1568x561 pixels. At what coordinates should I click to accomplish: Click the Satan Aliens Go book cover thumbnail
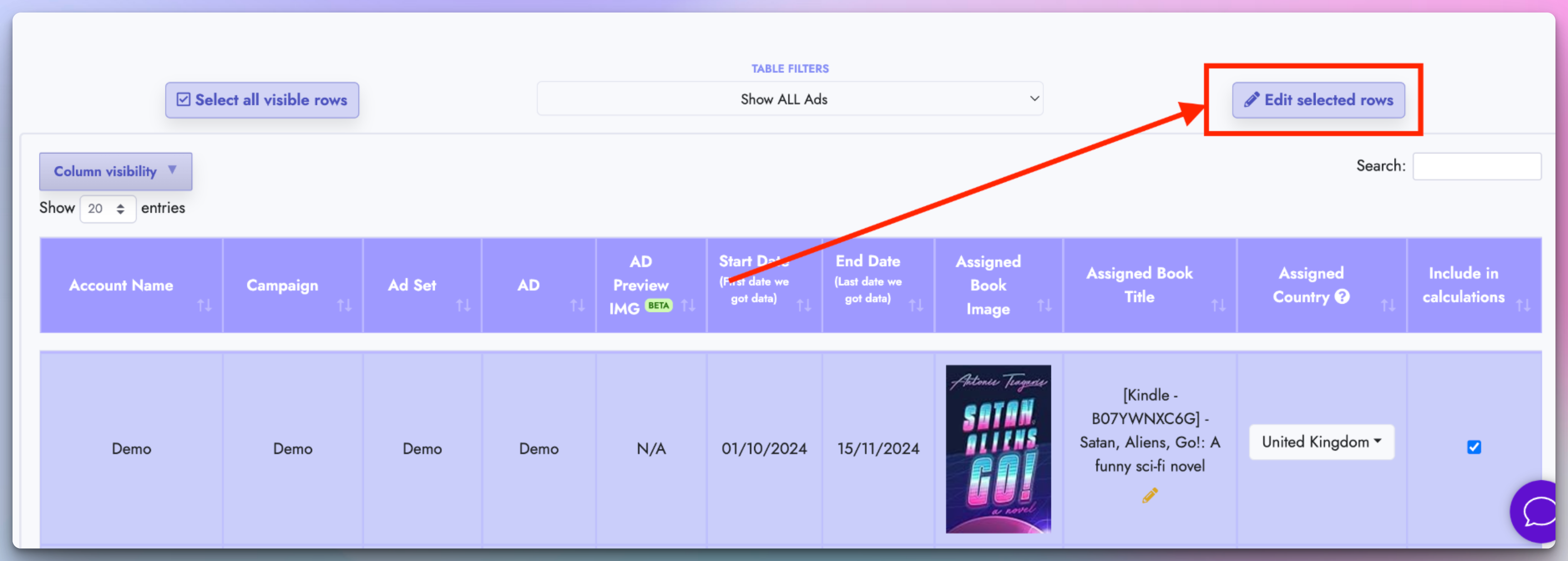pyautogui.click(x=998, y=449)
